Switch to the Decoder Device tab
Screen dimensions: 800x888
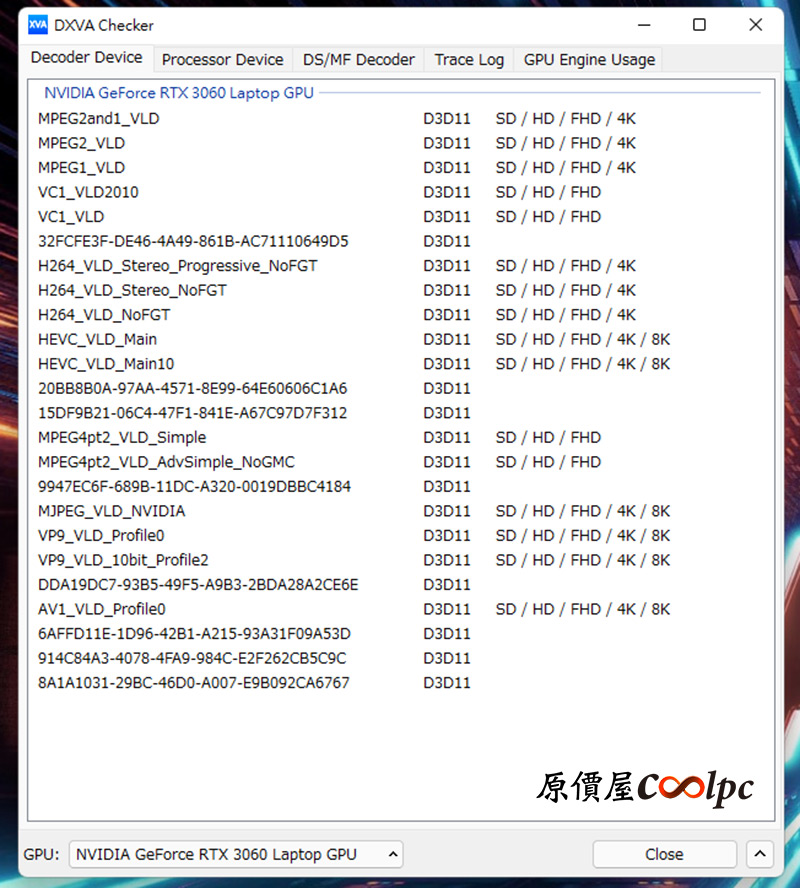pos(87,58)
